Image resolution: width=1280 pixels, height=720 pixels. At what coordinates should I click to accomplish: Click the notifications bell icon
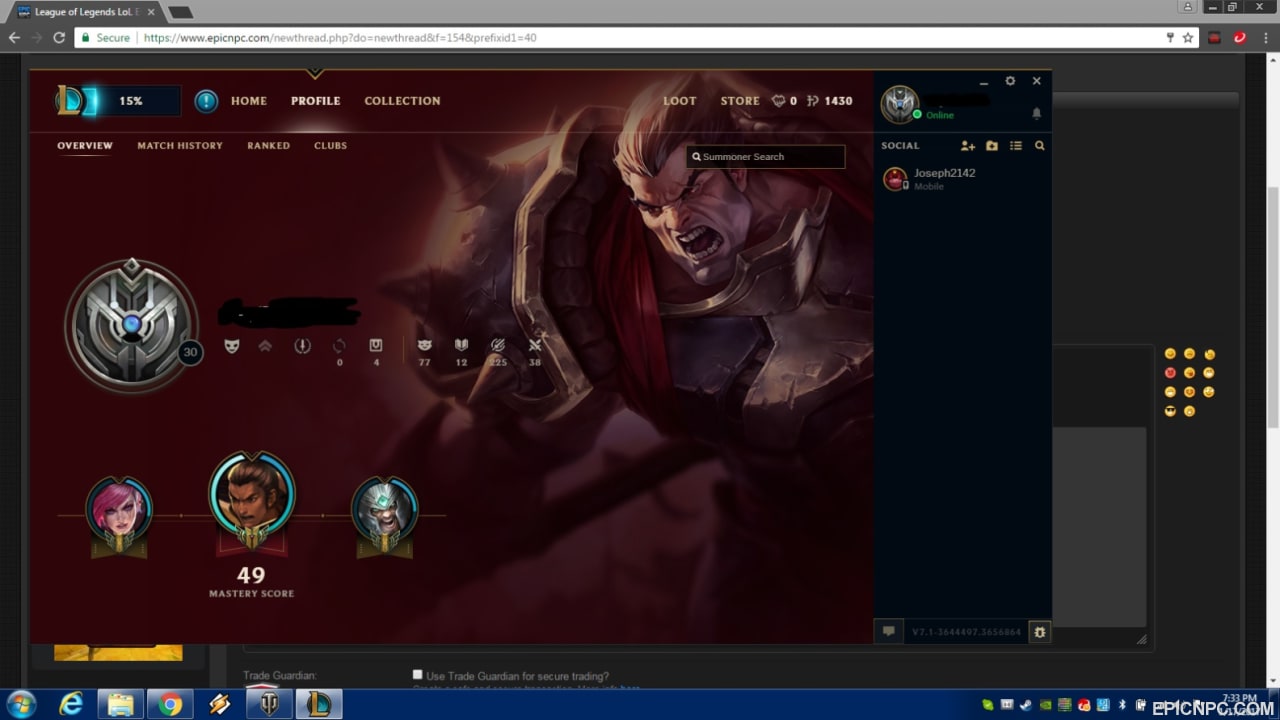(1036, 114)
